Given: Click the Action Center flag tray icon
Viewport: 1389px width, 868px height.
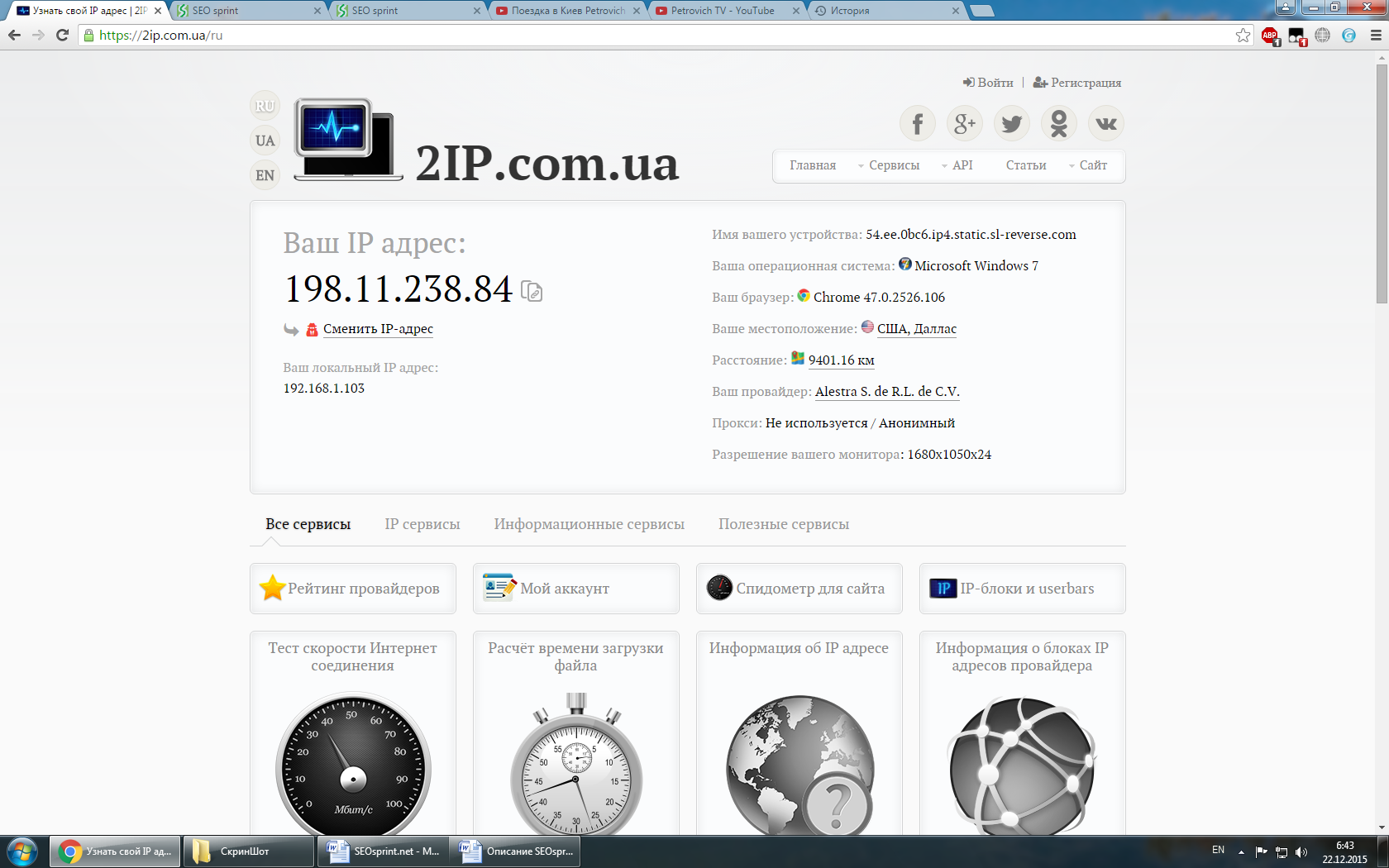Looking at the screenshot, I should click(x=1261, y=852).
